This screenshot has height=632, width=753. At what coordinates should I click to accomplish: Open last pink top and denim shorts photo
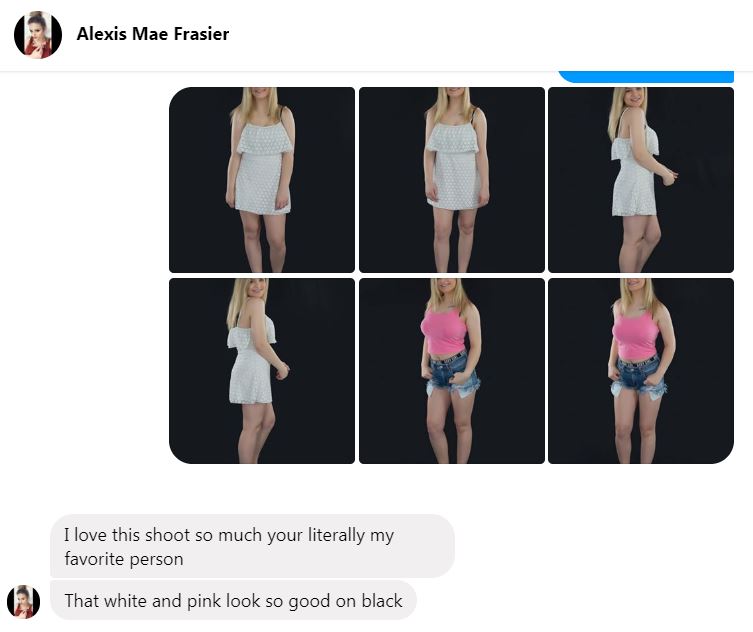click(641, 371)
